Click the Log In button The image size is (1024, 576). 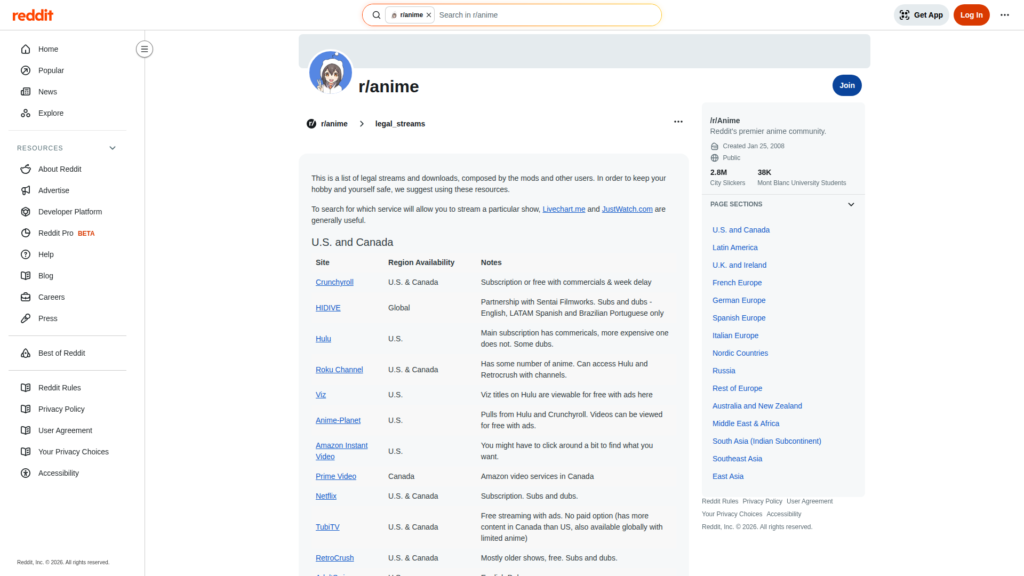pos(971,15)
